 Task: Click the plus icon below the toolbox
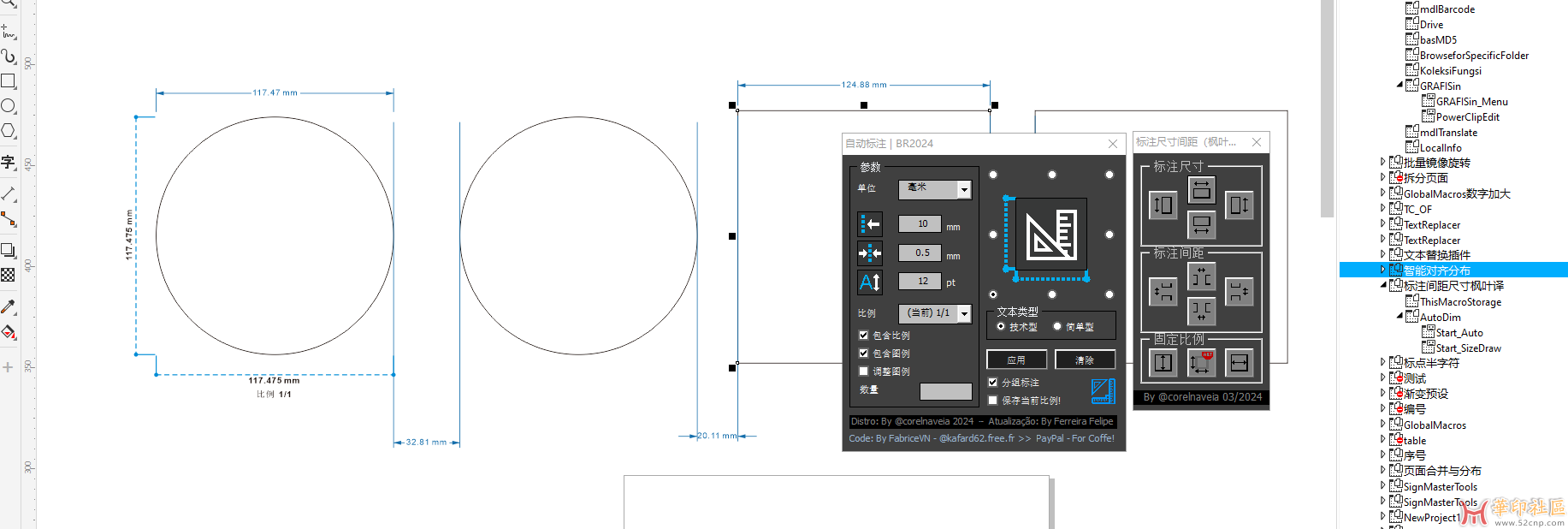[8, 367]
